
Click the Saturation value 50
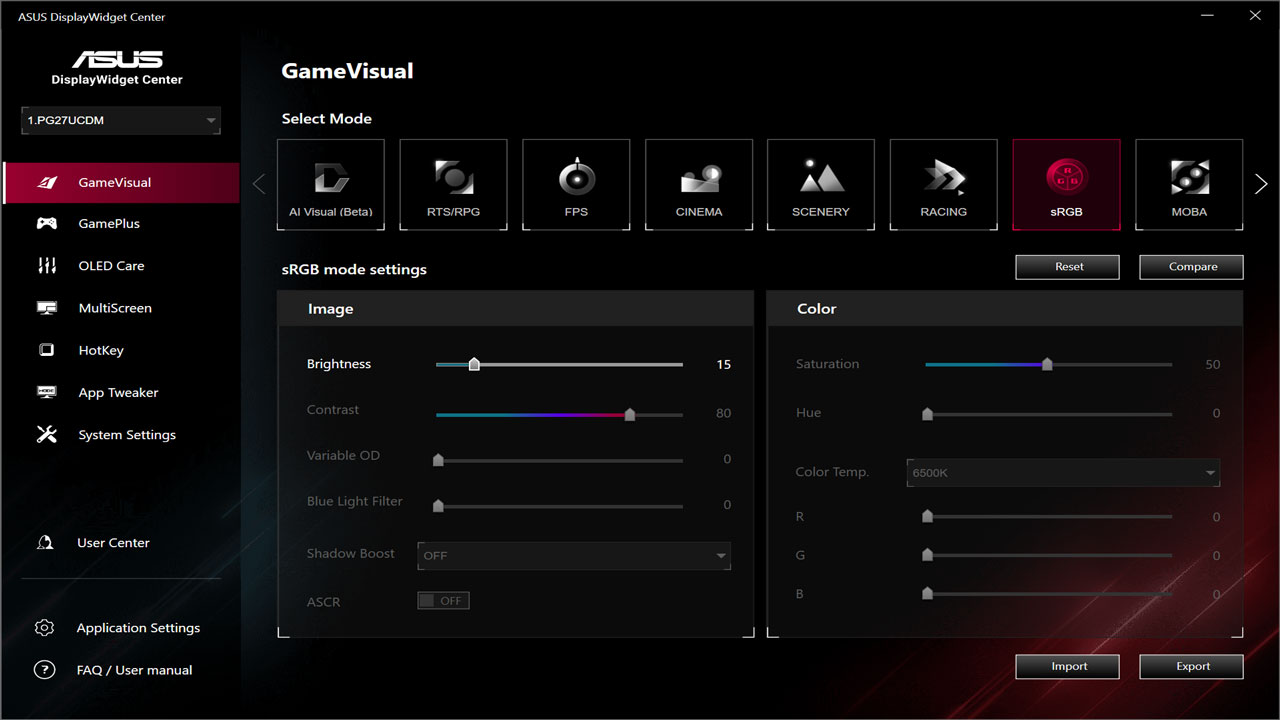pos(1212,365)
